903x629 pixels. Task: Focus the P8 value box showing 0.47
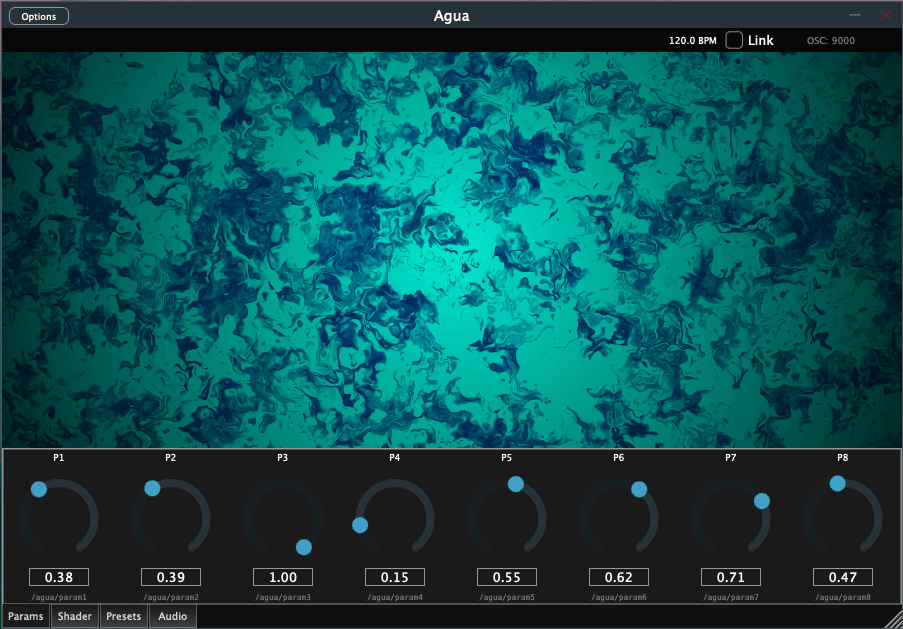coord(843,577)
